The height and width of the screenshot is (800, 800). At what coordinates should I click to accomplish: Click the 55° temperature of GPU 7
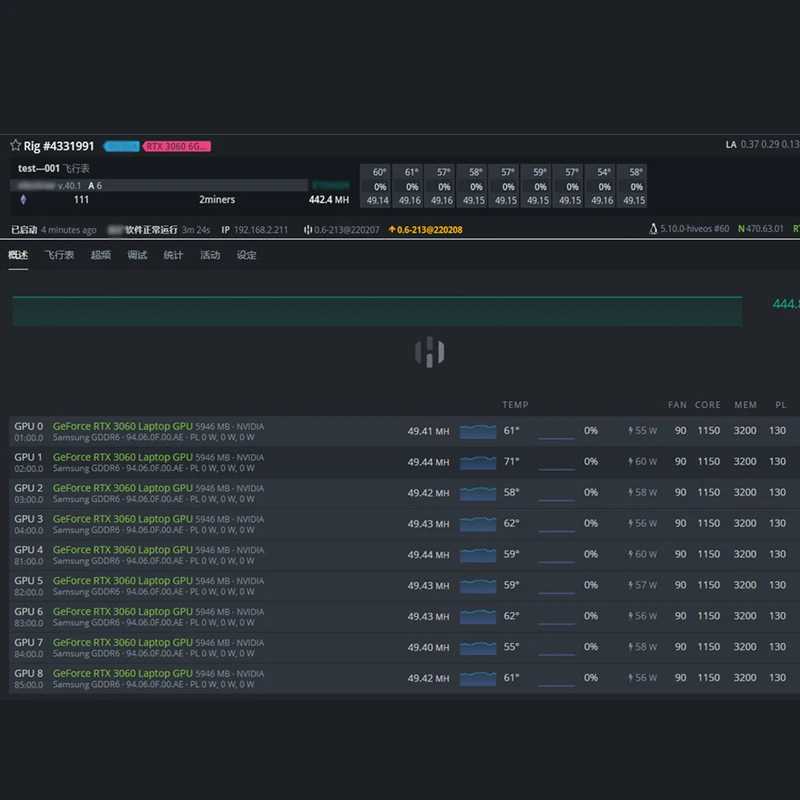point(512,646)
